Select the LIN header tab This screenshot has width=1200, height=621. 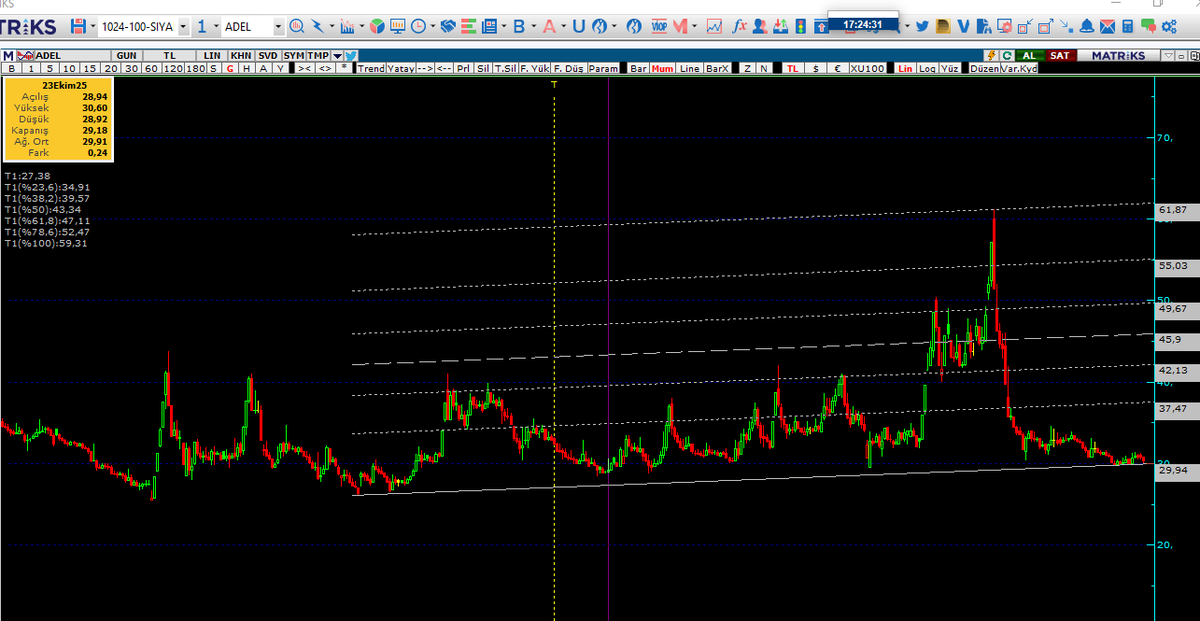[x=212, y=56]
